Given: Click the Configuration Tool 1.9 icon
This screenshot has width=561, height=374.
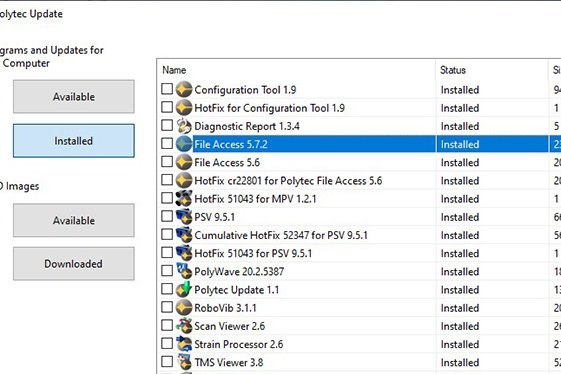Looking at the screenshot, I should tap(184, 89).
